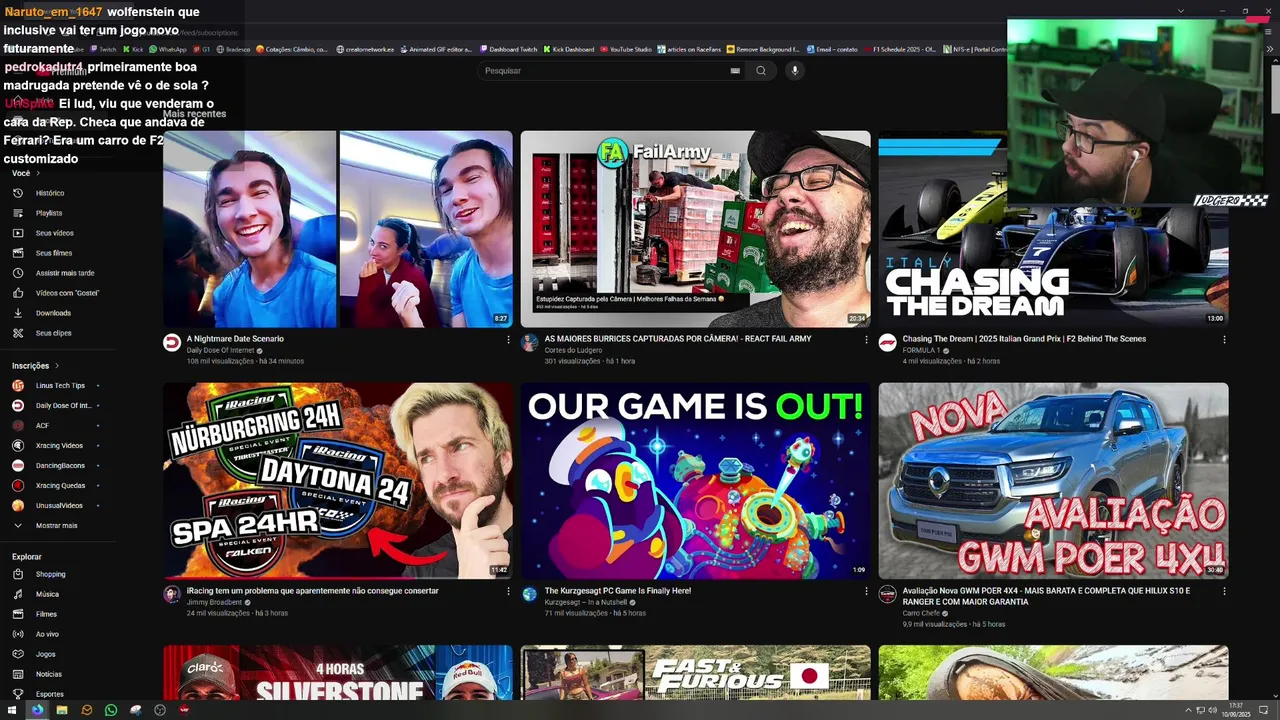Open options menu for iRacing problema video

508,591
